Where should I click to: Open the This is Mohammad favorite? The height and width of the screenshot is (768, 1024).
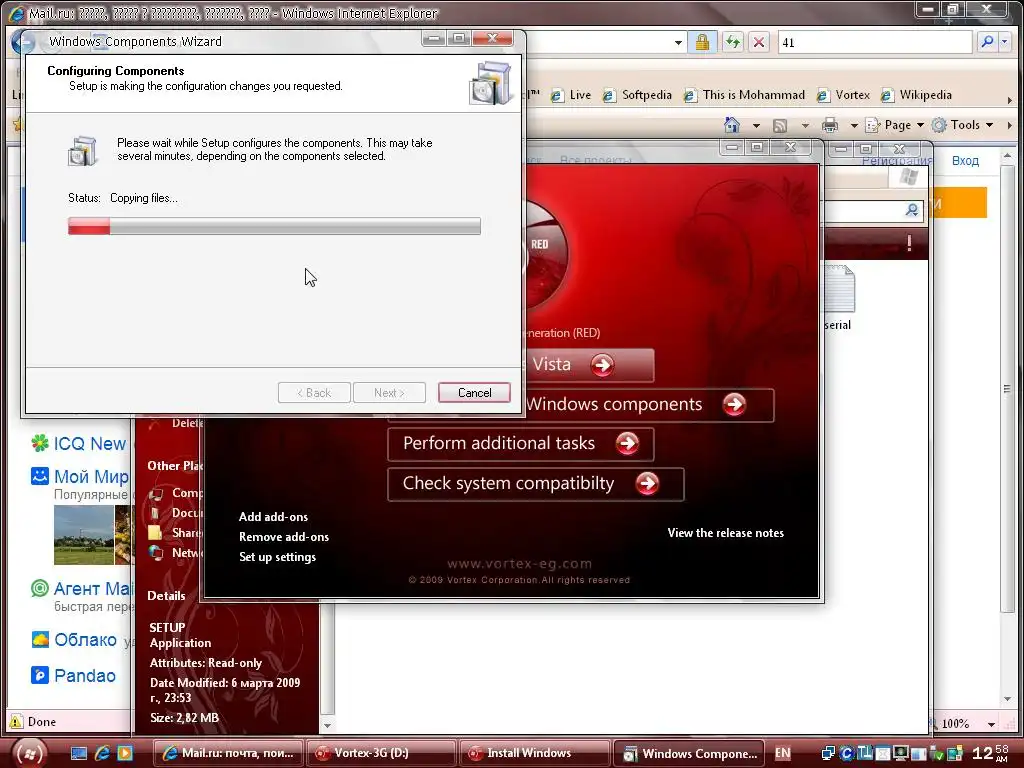(x=744, y=95)
